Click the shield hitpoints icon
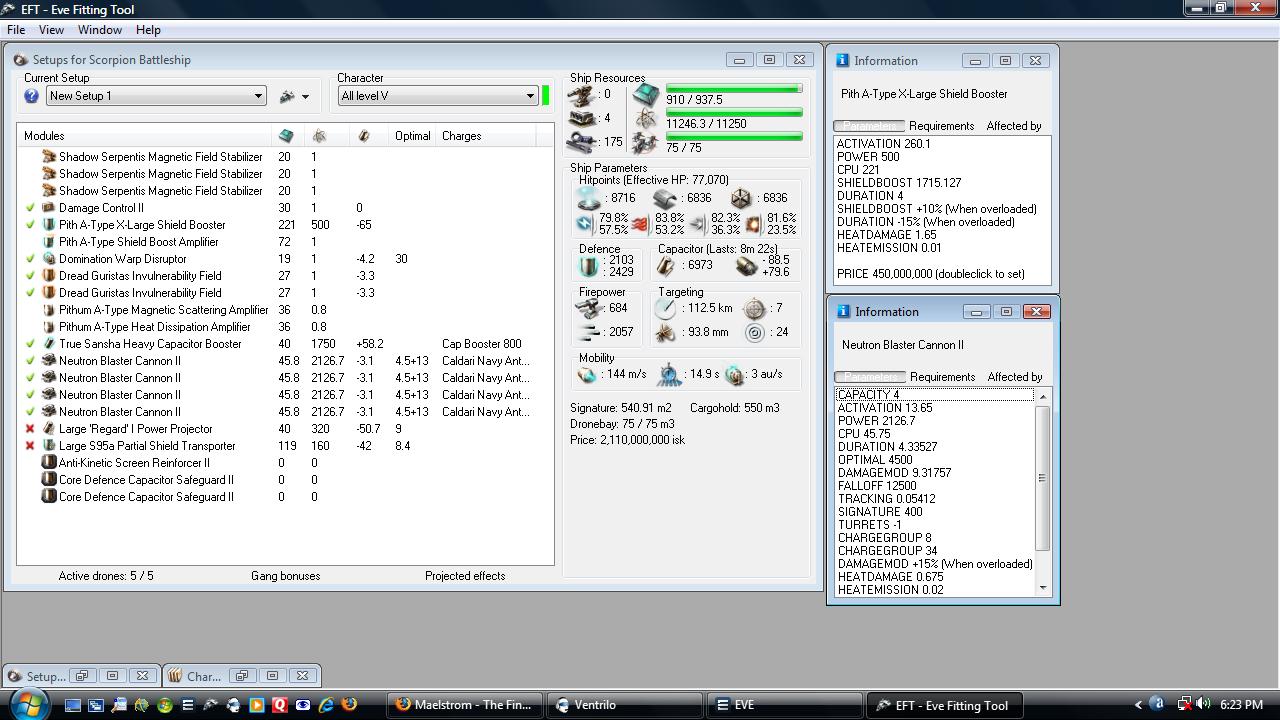This screenshot has width=1280, height=720. pyautogui.click(x=587, y=198)
